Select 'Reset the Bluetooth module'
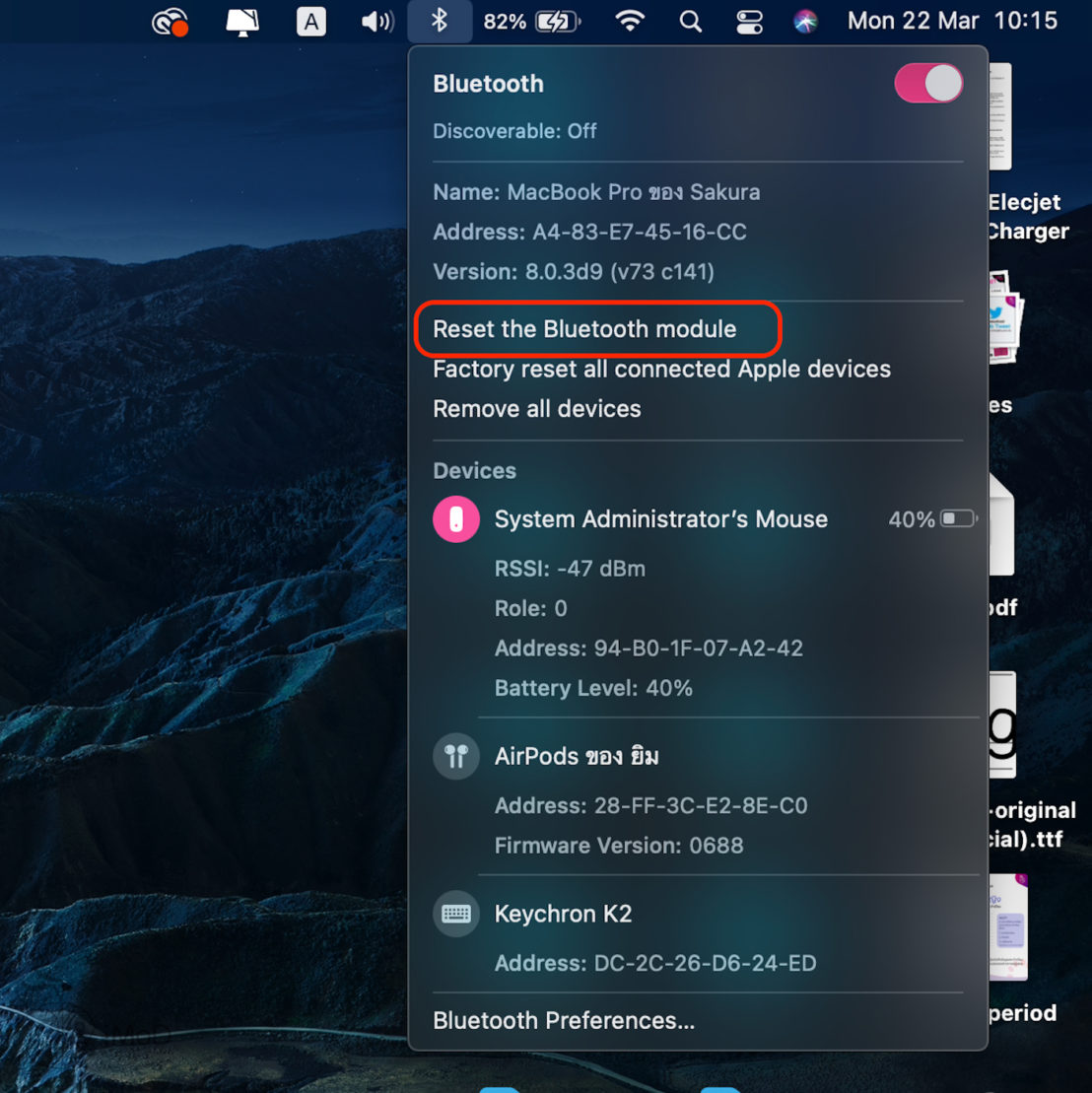This screenshot has height=1093, width=1092. click(583, 329)
